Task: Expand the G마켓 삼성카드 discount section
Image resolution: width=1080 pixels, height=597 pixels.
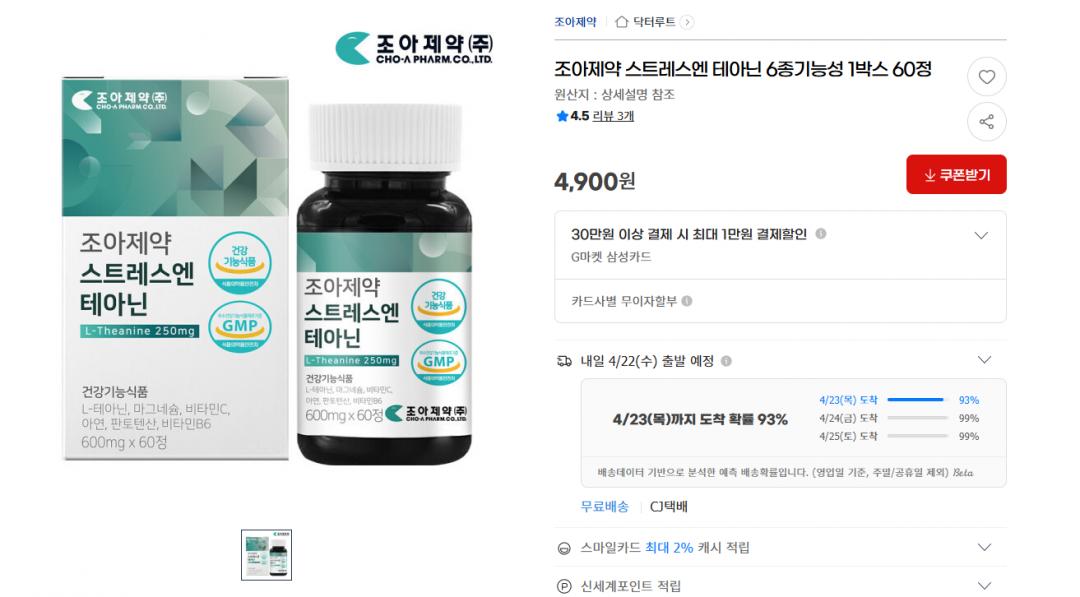Action: click(x=982, y=235)
